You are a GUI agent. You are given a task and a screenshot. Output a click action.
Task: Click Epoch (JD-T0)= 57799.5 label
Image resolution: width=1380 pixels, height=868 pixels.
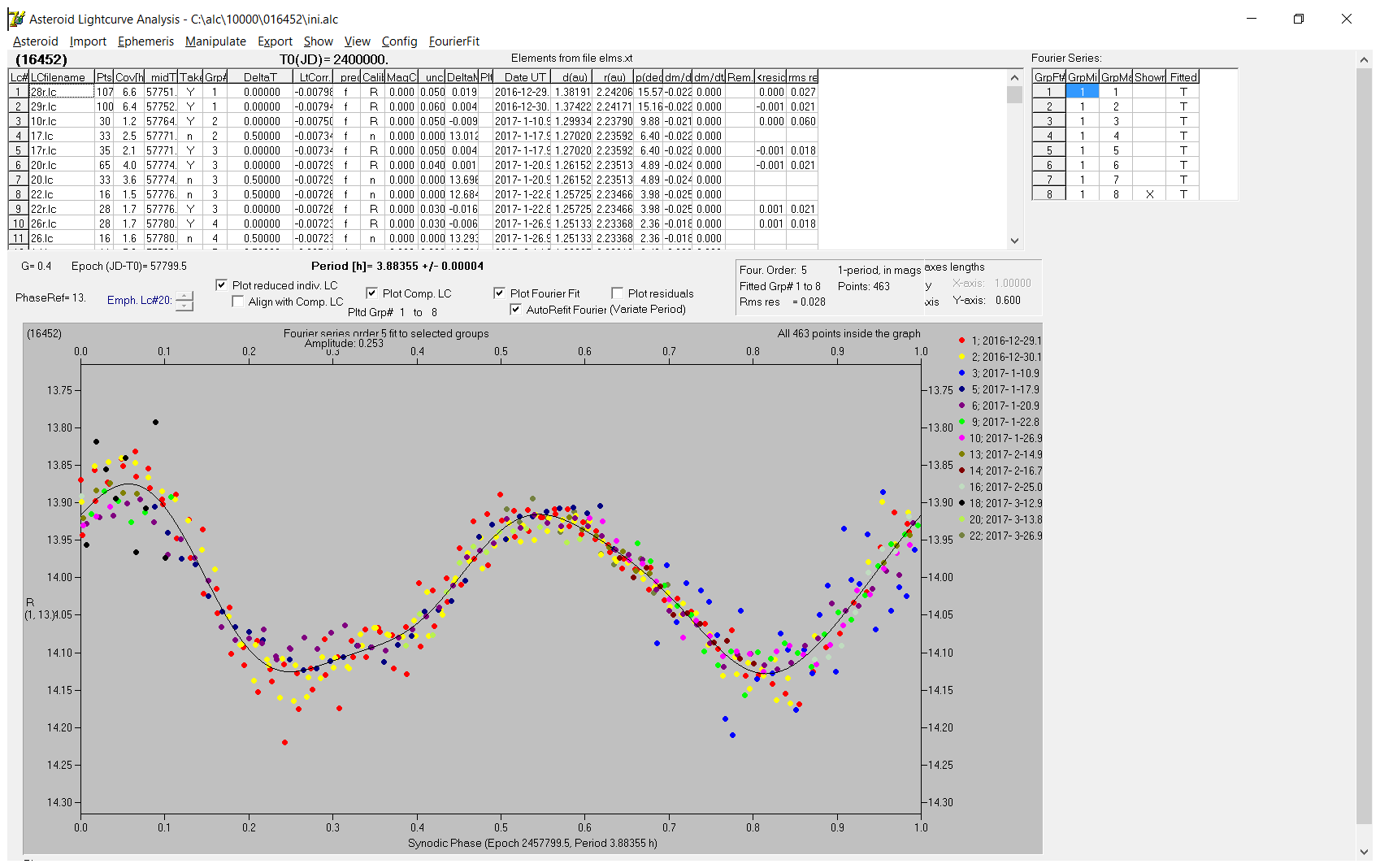129,266
